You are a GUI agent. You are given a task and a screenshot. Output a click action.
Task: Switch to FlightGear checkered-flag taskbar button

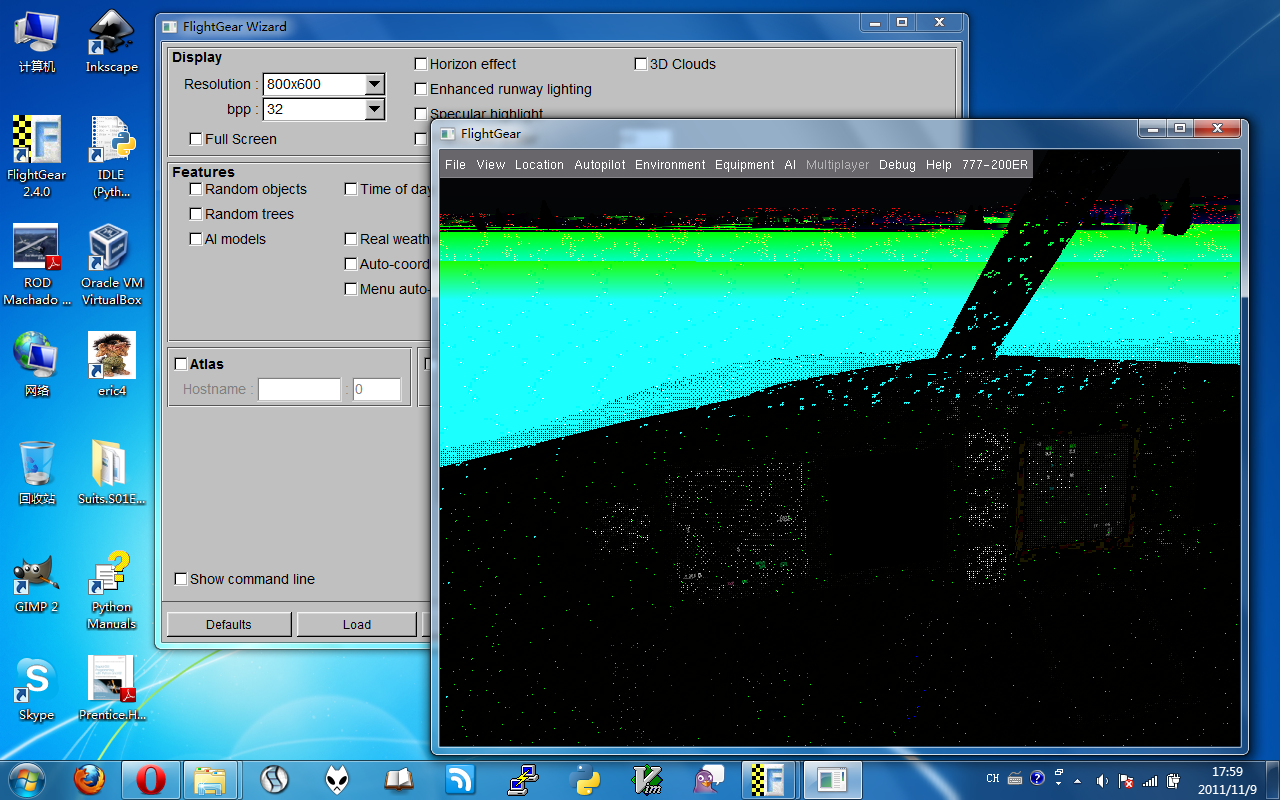pyautogui.click(x=768, y=779)
